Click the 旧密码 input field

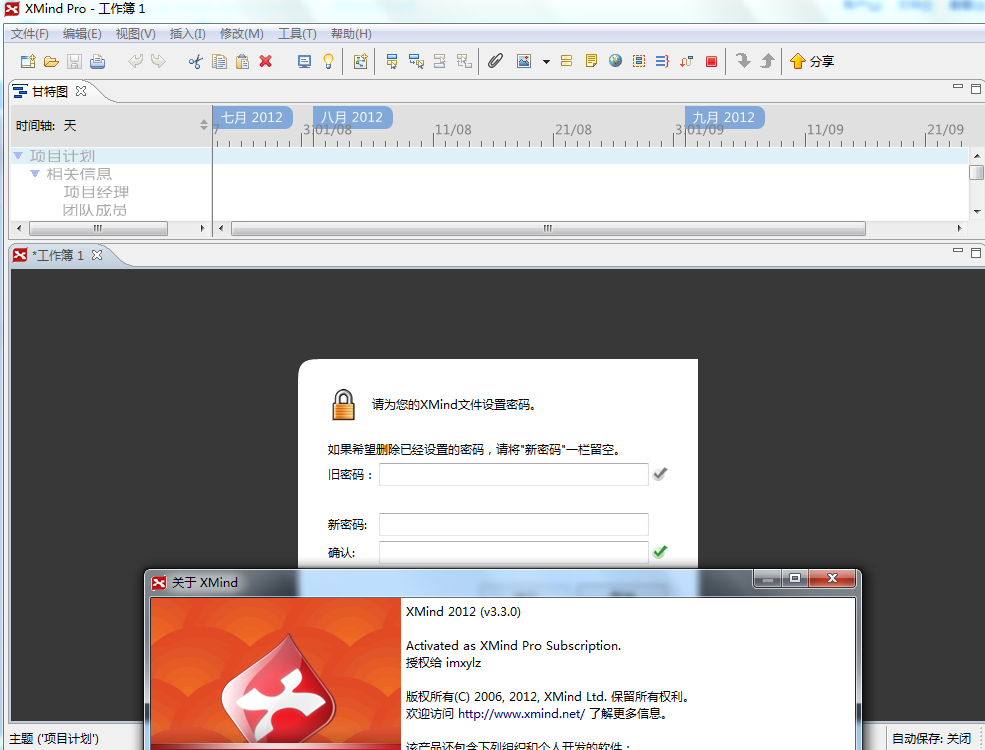pos(513,474)
